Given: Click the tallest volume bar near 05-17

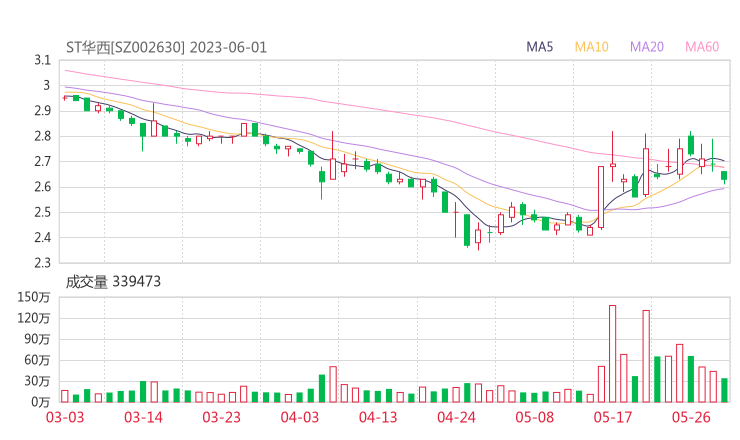Looking at the screenshot, I should point(613,354).
